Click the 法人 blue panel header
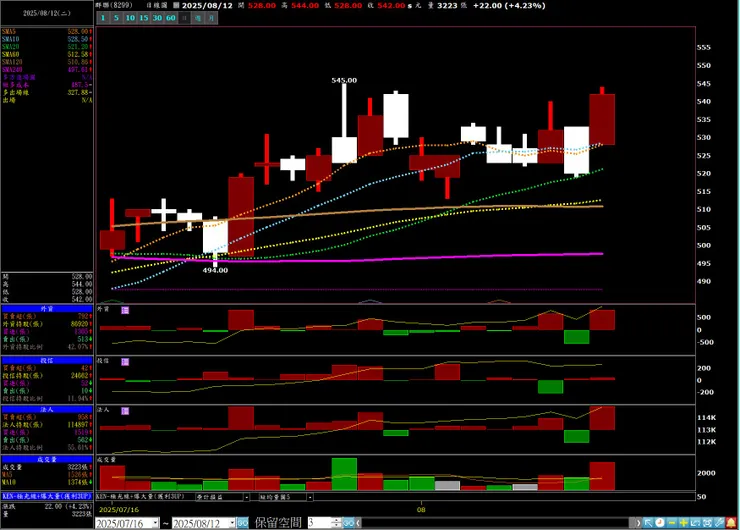Image resolution: width=740 pixels, height=530 pixels. 47,410
